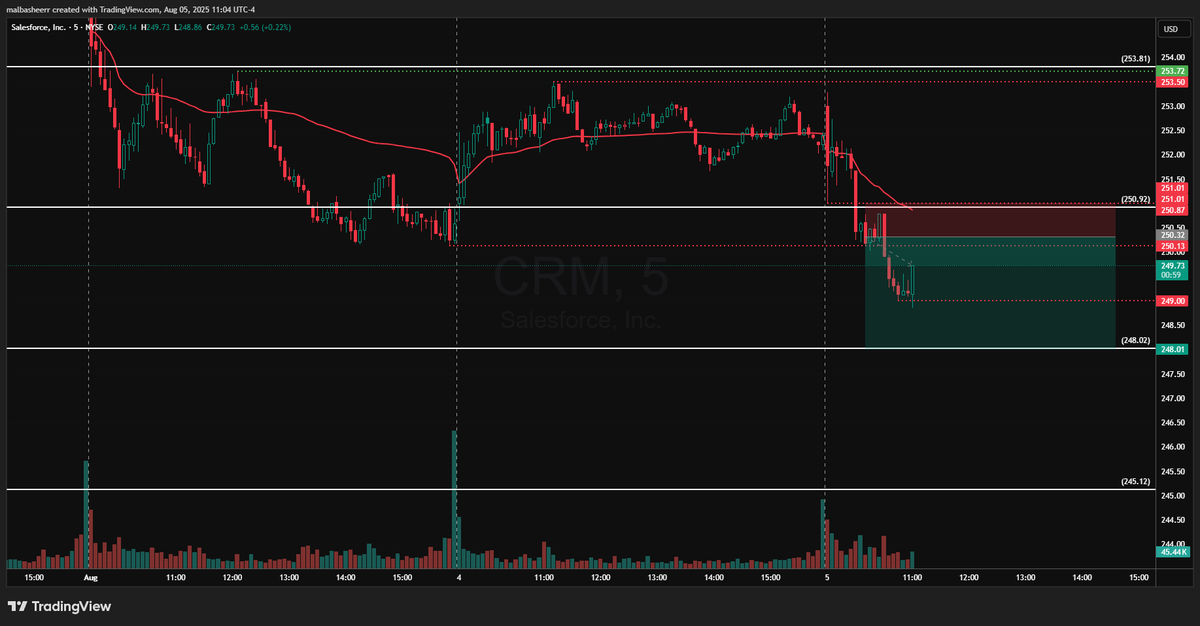Click the 247.50 price axis label
The image size is (1200, 626).
[x=1172, y=374]
